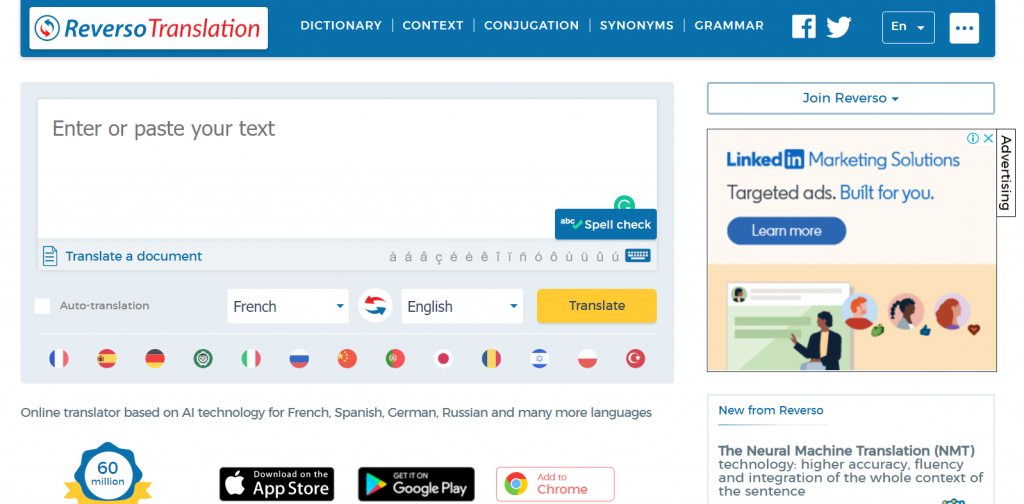Expand the Join Reverso dropdown
The width and height of the screenshot is (1024, 504).
(850, 98)
